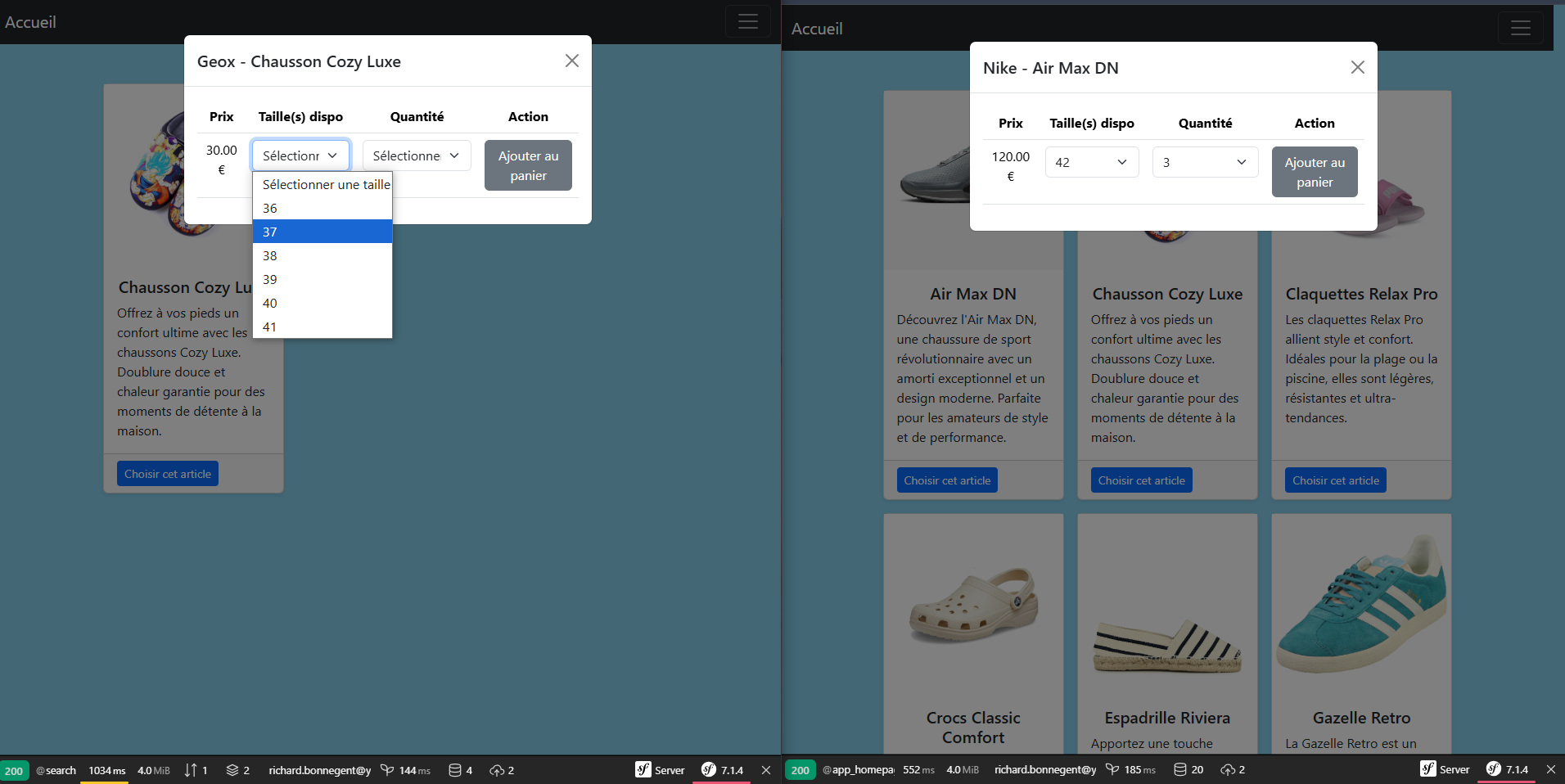Click richard.bonnegent user in the left toolbar
This screenshot has width=1565, height=784.
click(319, 770)
